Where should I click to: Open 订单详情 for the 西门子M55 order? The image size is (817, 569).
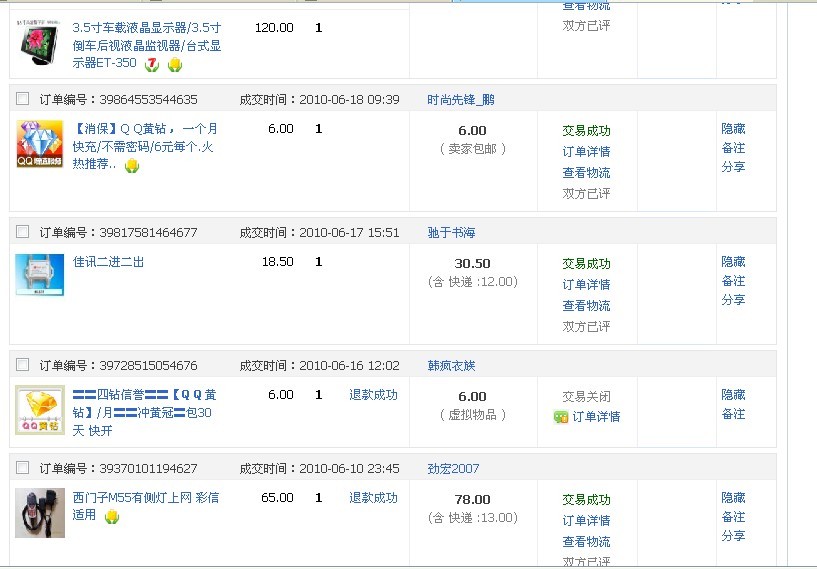click(x=586, y=520)
